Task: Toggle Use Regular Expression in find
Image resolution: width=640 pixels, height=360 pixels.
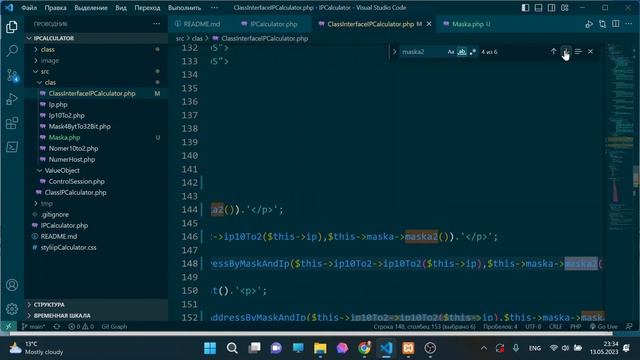Action: [x=473, y=52]
